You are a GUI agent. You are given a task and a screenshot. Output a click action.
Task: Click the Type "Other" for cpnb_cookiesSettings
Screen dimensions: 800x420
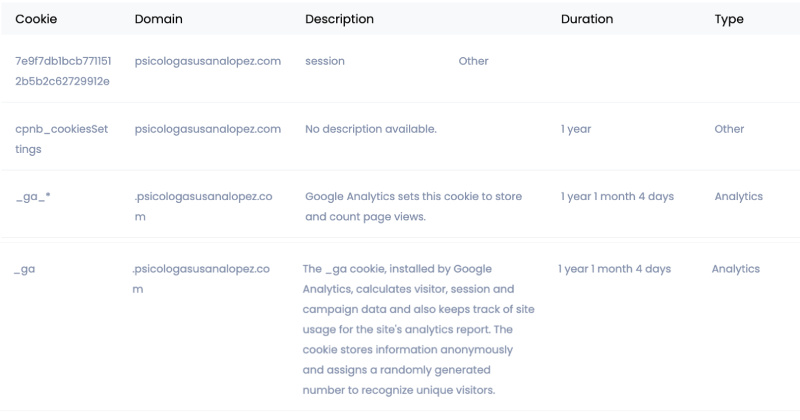click(729, 129)
